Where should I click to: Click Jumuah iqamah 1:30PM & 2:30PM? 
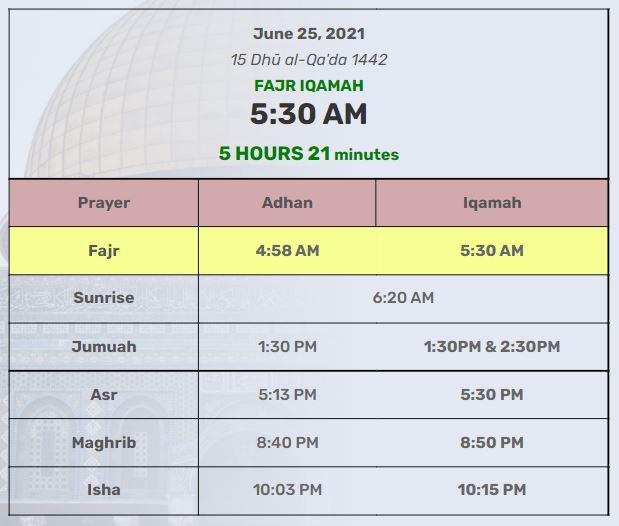[492, 346]
